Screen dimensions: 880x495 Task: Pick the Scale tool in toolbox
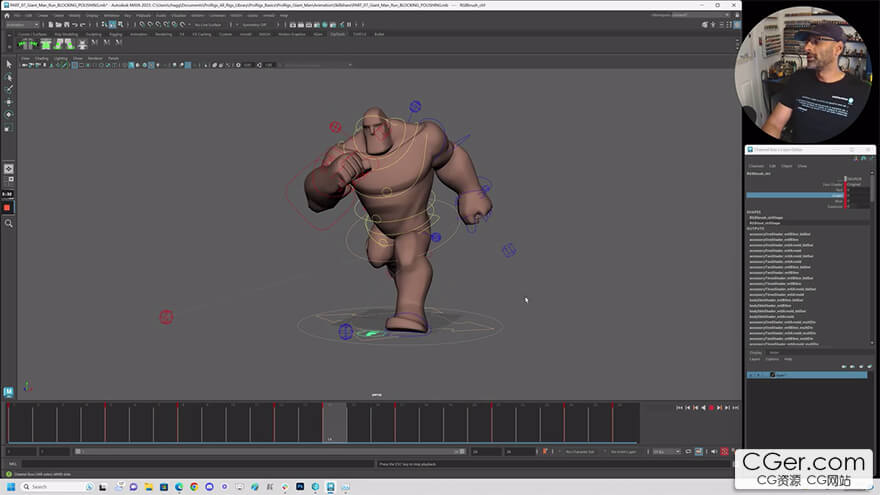click(8, 128)
